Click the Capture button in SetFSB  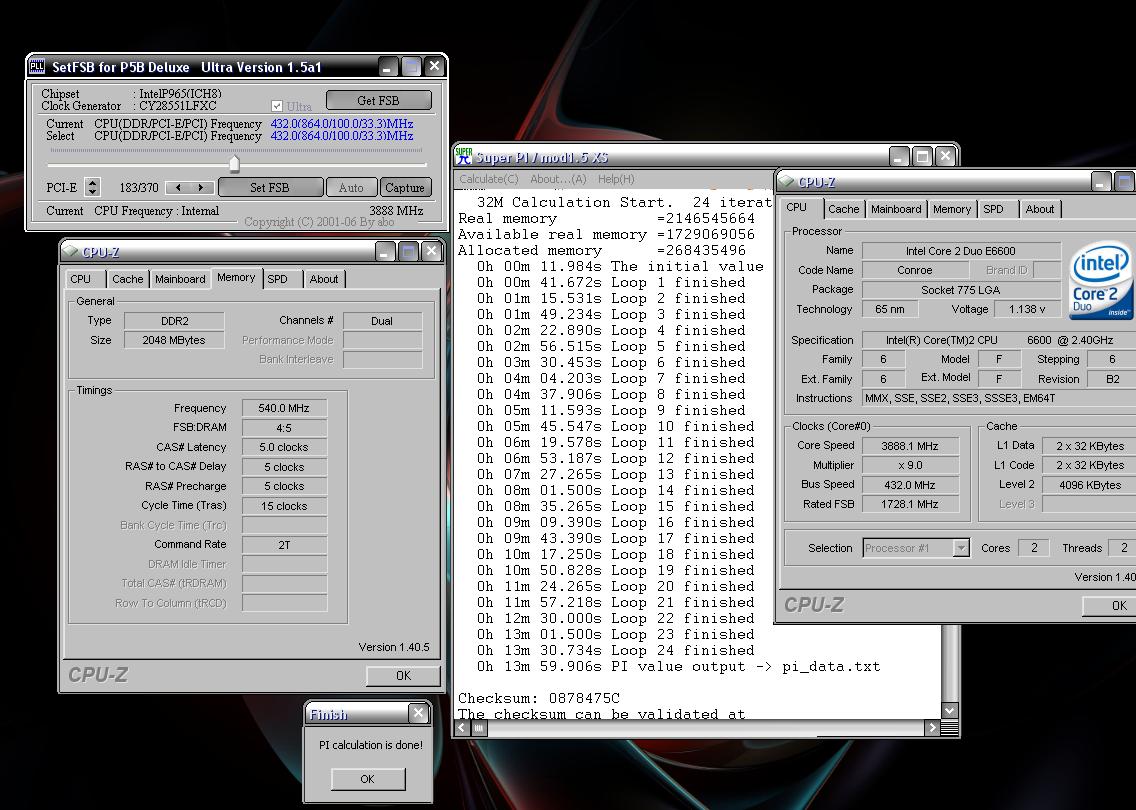point(405,187)
